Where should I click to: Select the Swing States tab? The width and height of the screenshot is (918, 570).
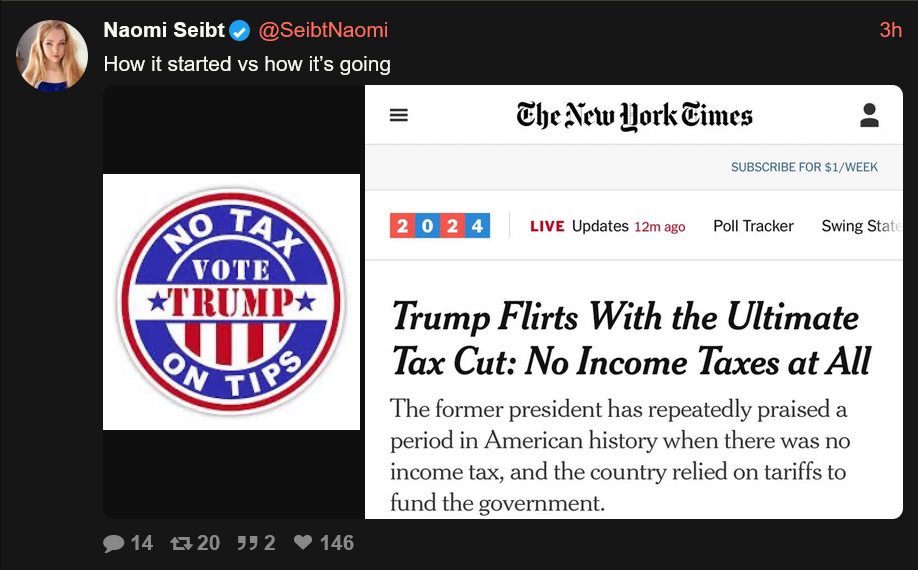[x=861, y=226]
